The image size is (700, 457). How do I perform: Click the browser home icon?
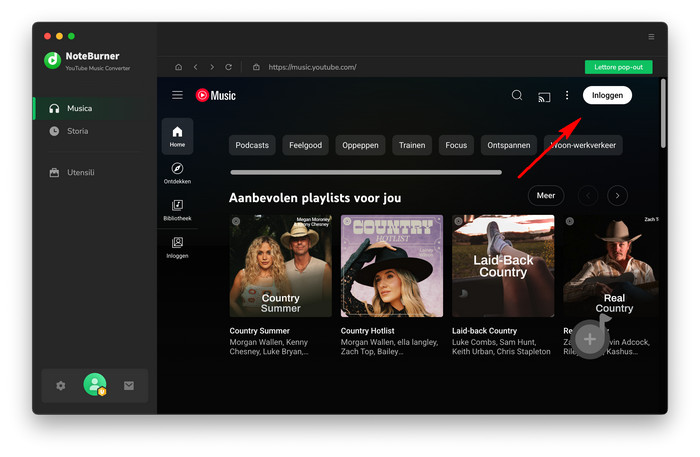point(179,67)
